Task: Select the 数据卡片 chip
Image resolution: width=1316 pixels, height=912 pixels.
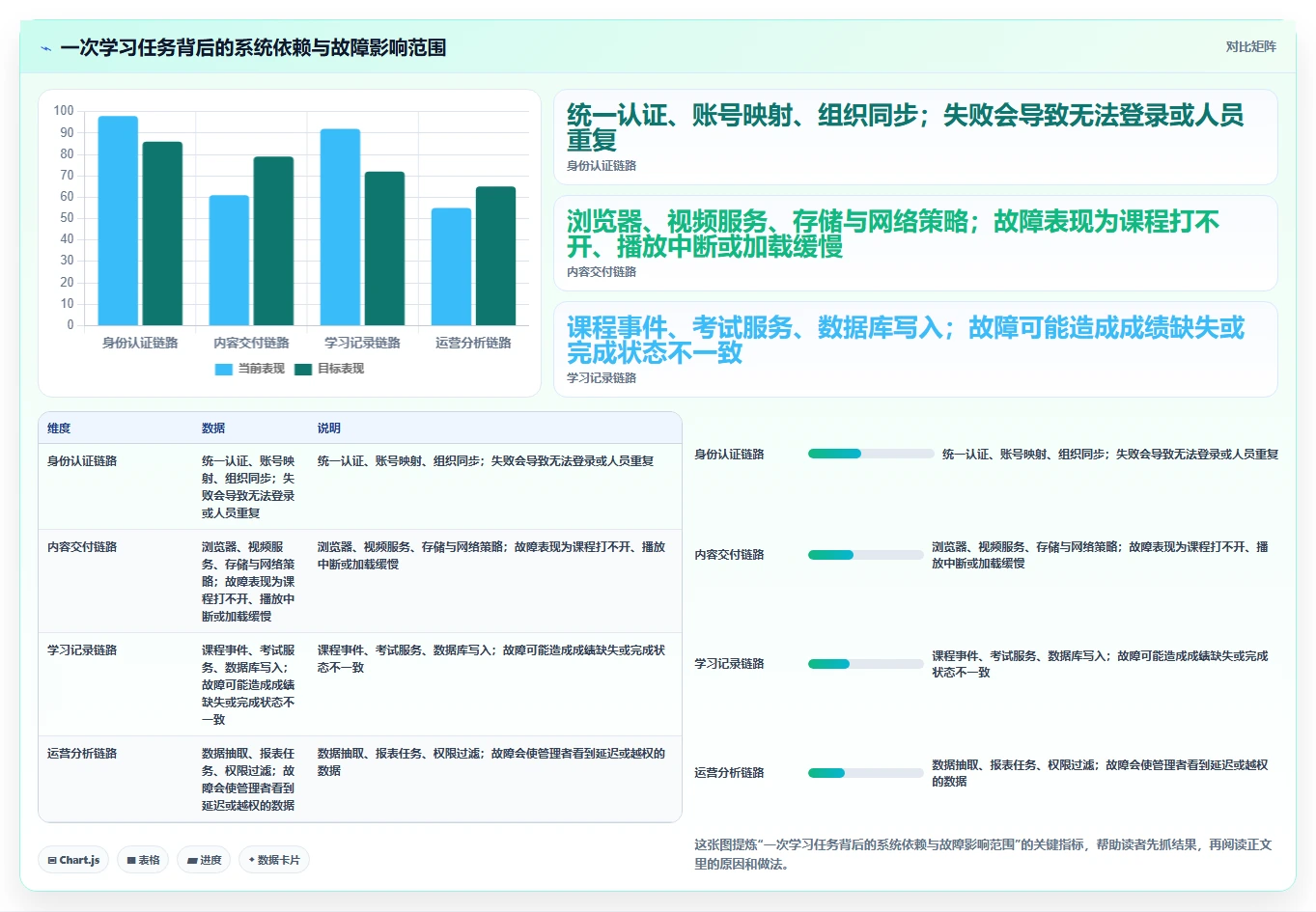Action: coord(273,860)
